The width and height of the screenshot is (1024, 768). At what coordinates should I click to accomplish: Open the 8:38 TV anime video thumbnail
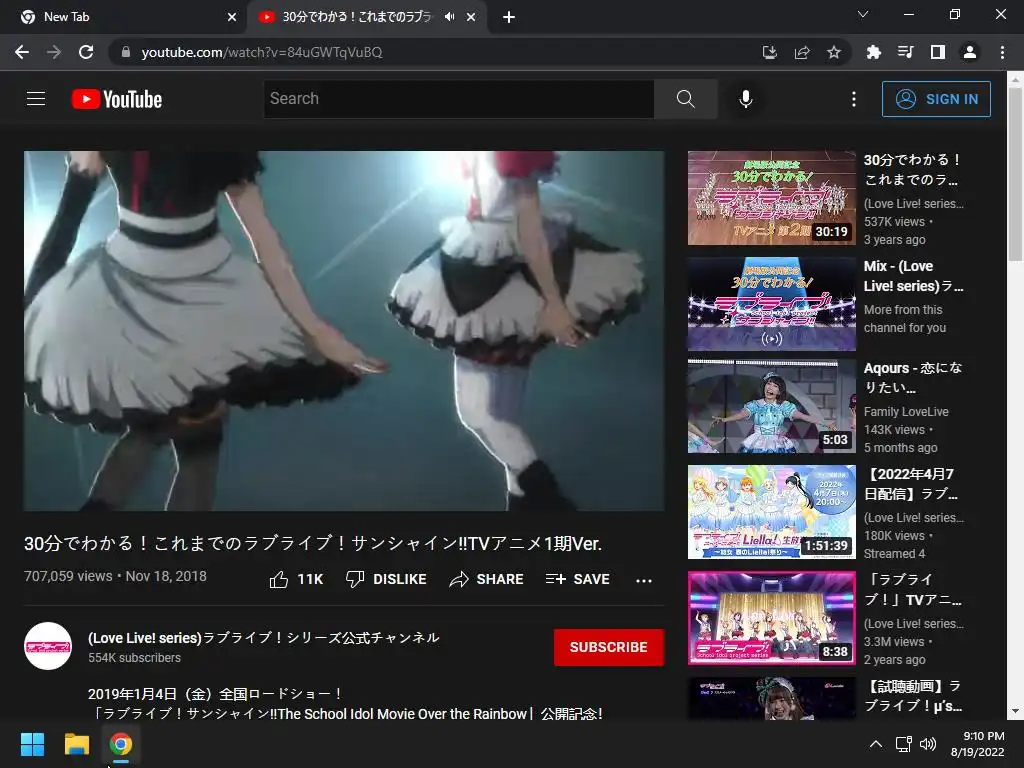[x=771, y=618]
